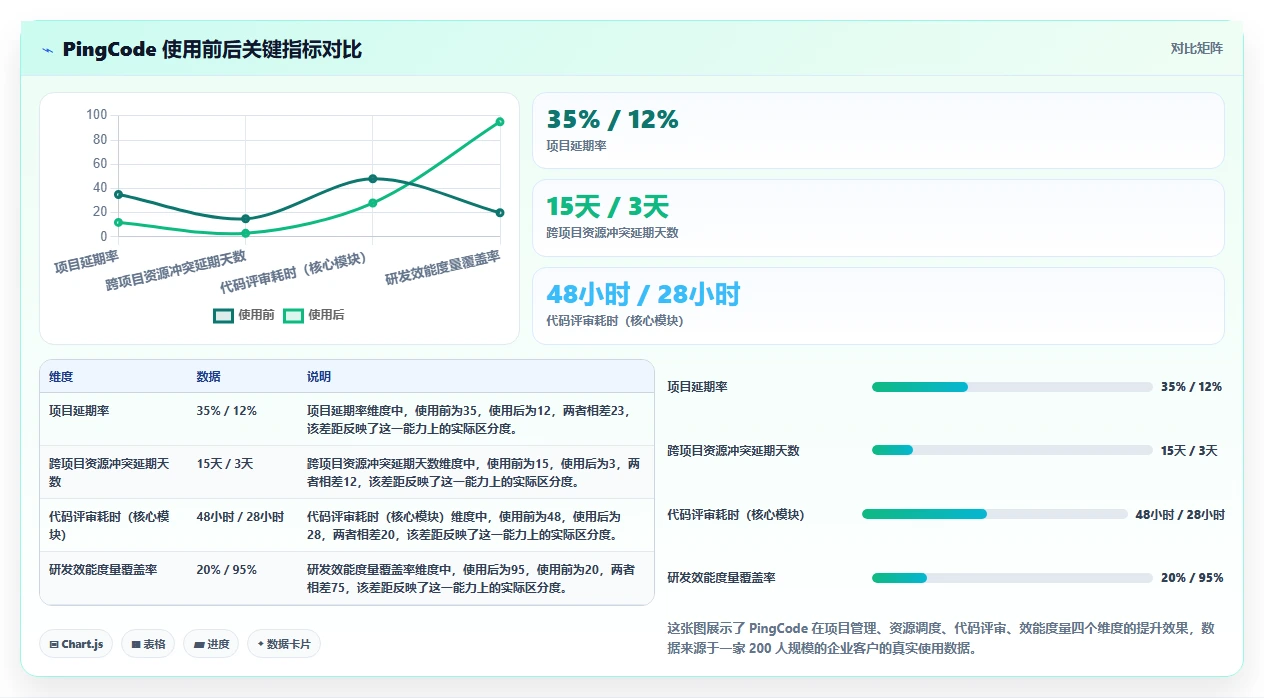Click the 使用后 data point at 95 on chart
The image size is (1264, 698).
point(499,122)
